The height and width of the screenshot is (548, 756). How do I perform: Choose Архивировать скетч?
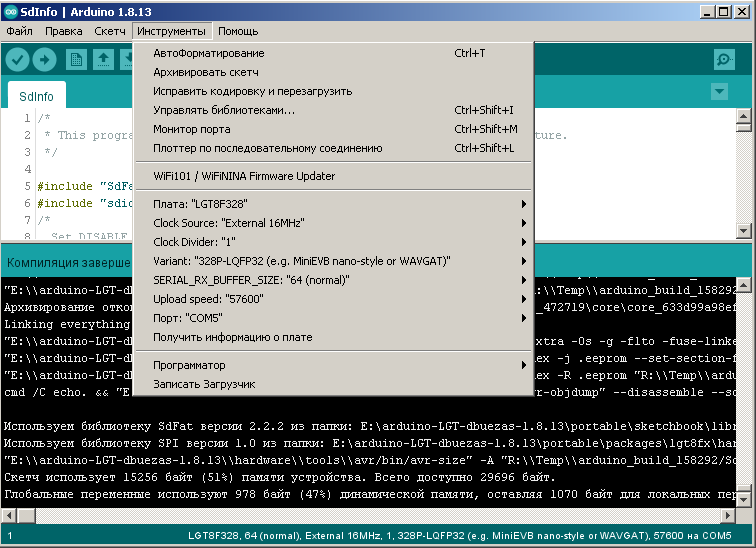333,72
